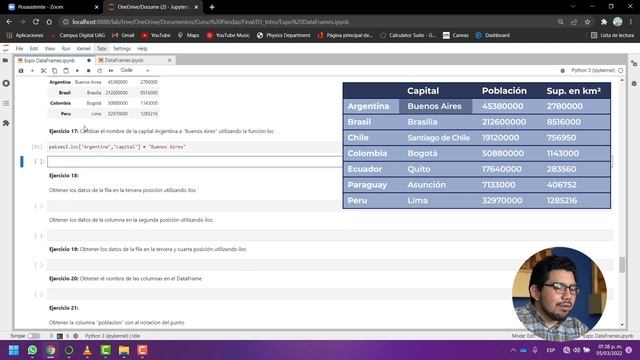Screen dimensions: 640x360
Task: Go to Chrome home page icon
Action: pos(49,22)
